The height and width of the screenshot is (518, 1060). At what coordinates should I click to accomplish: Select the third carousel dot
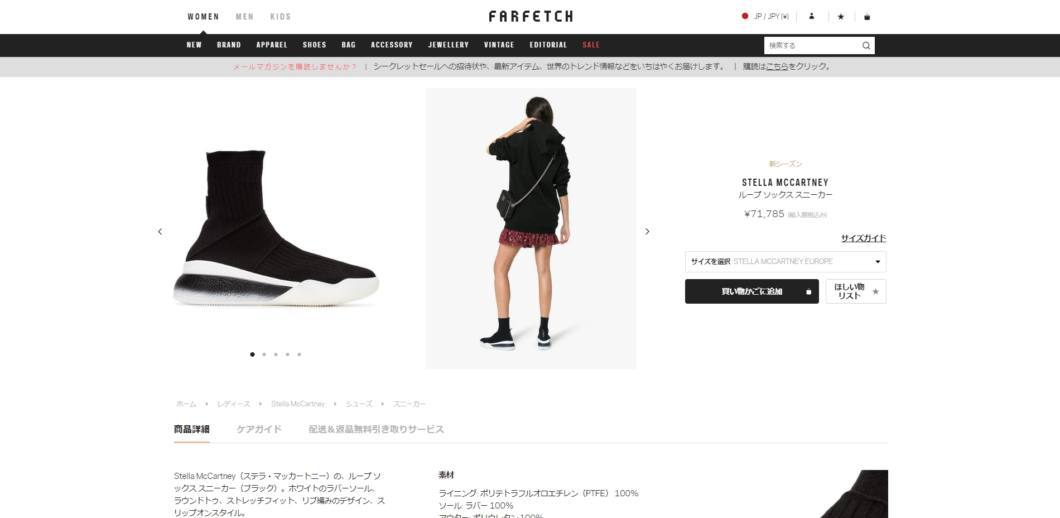pyautogui.click(x=276, y=354)
